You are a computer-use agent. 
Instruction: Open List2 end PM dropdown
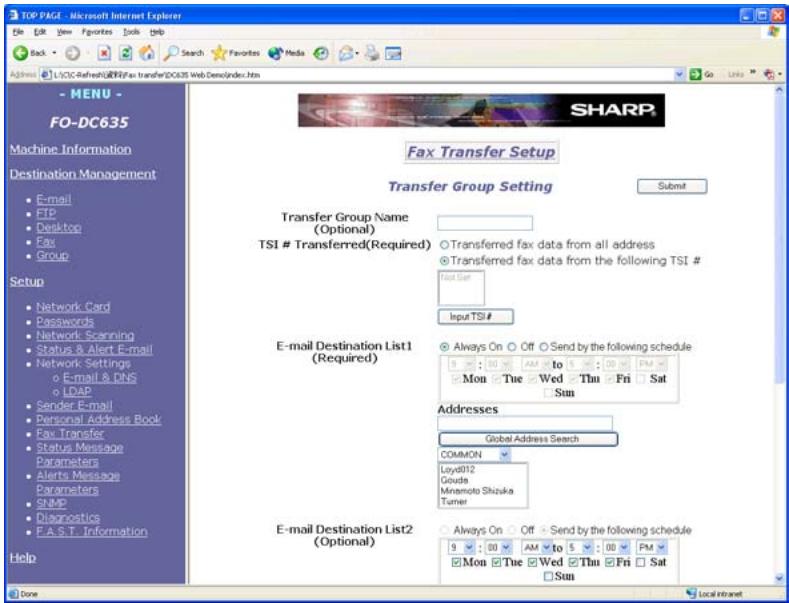point(652,547)
